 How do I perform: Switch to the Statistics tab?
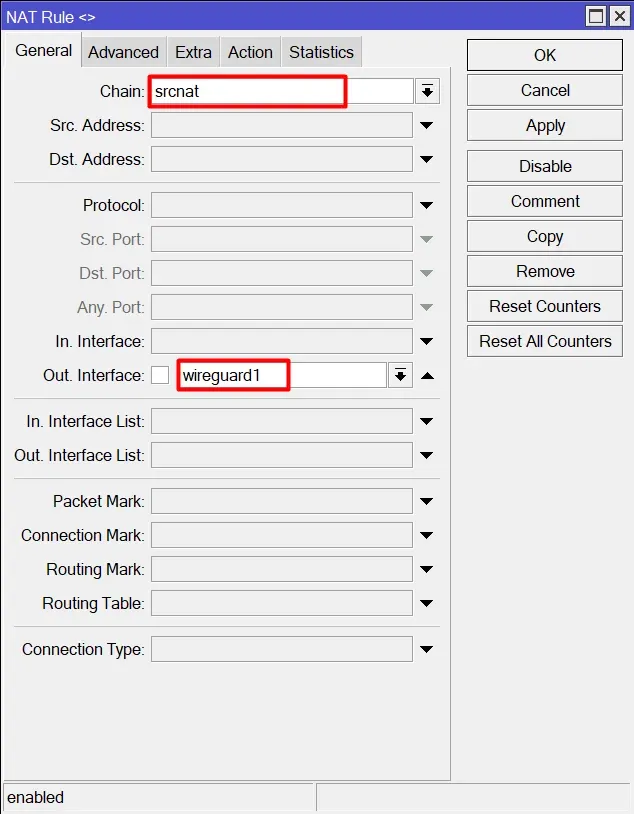321,52
